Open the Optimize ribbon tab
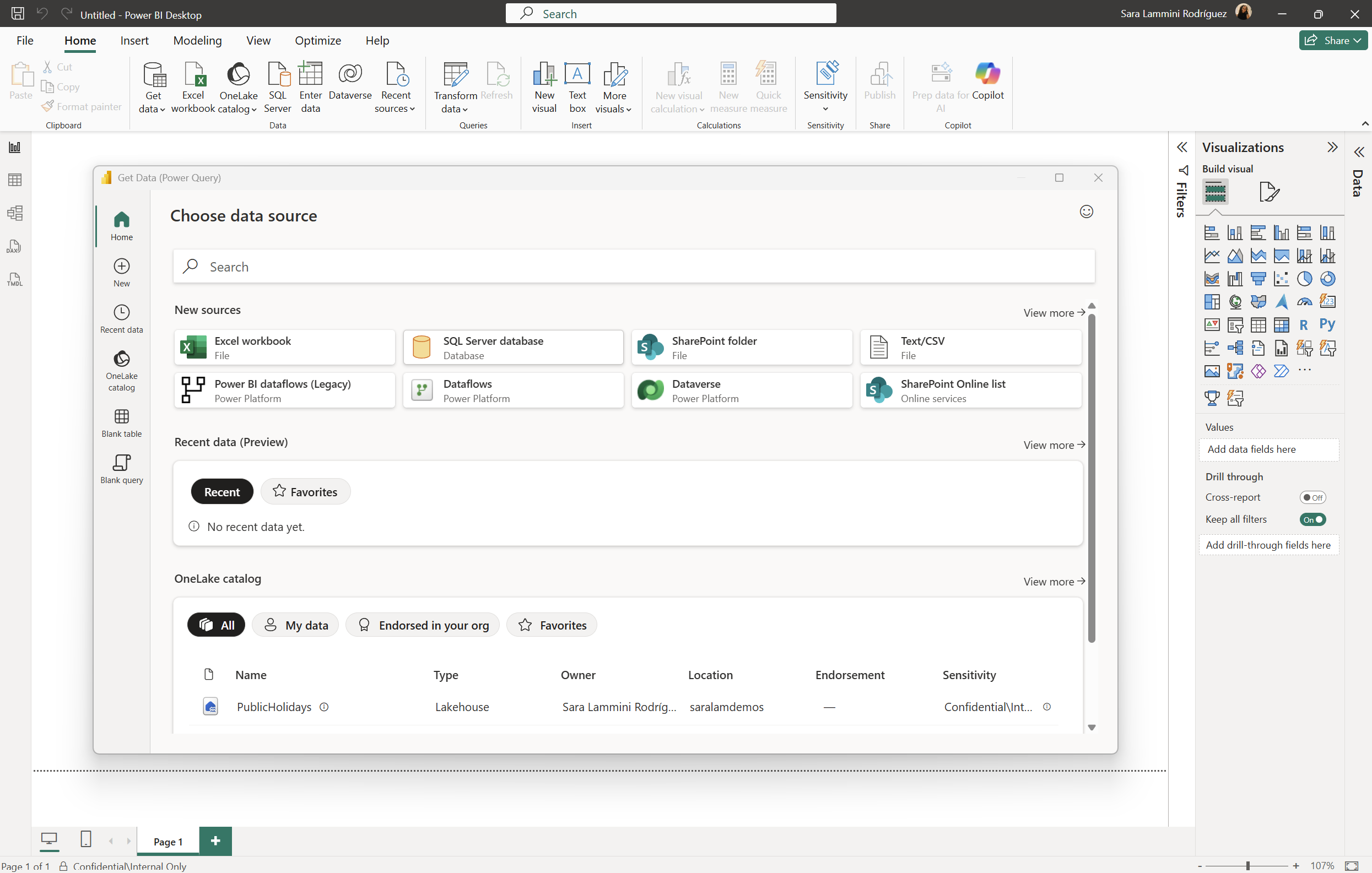The width and height of the screenshot is (1372, 873). tap(318, 40)
